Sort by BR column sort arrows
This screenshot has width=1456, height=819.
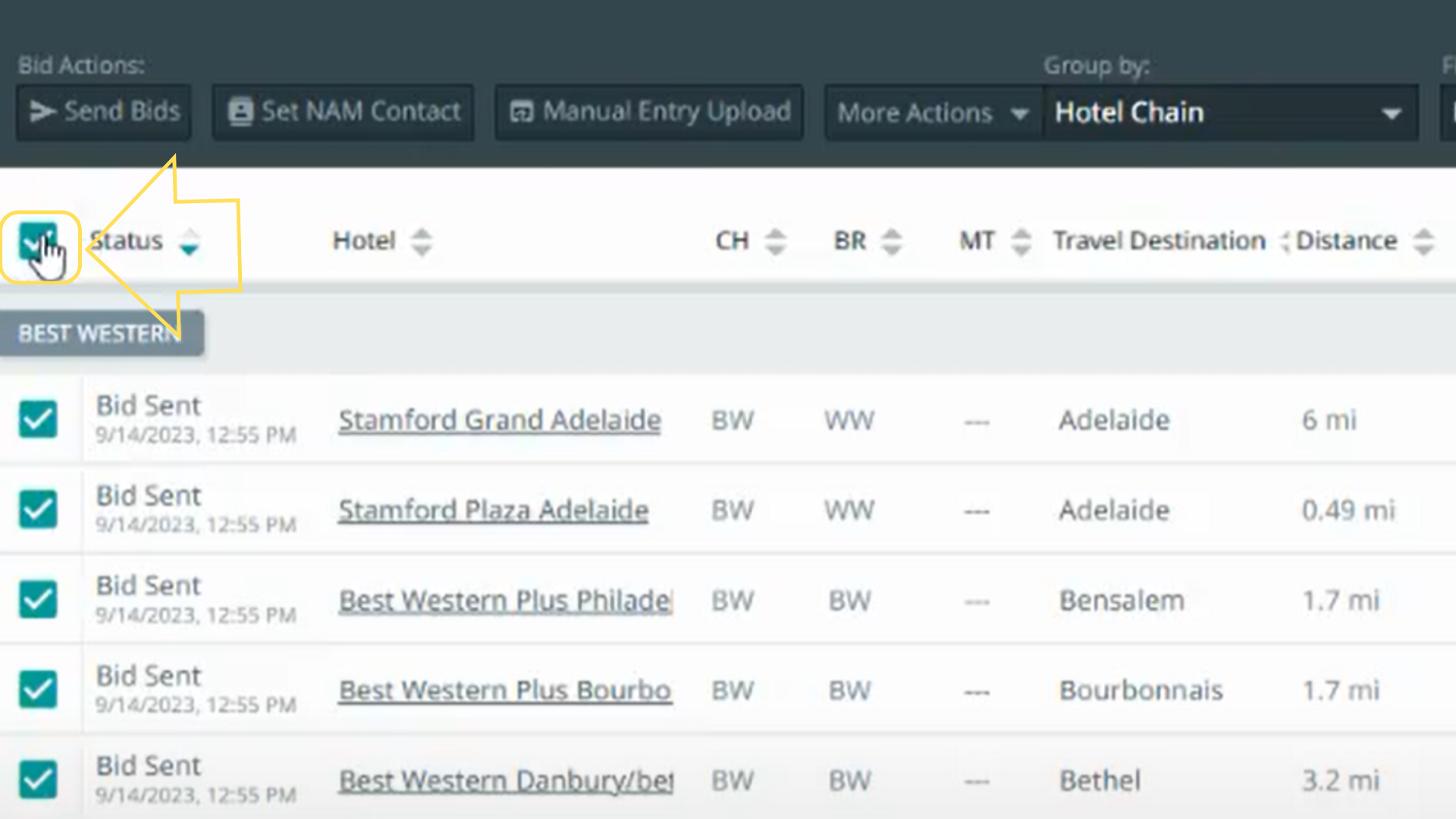click(892, 242)
